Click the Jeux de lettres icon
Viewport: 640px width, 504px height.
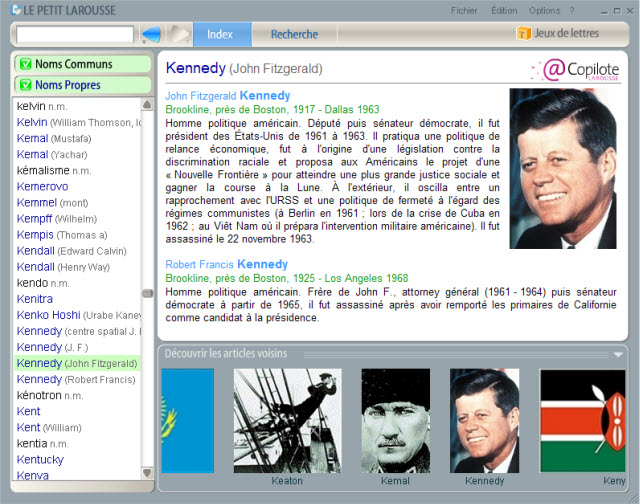[x=523, y=34]
